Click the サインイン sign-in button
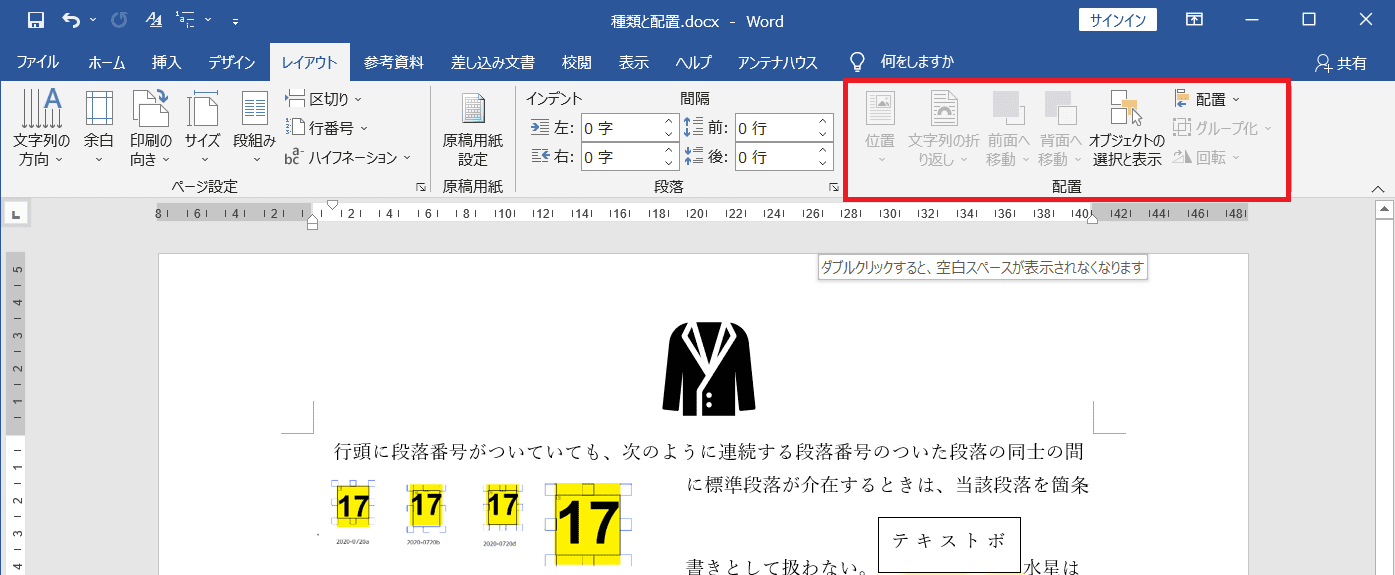Image resolution: width=1395 pixels, height=575 pixels. tap(1117, 20)
